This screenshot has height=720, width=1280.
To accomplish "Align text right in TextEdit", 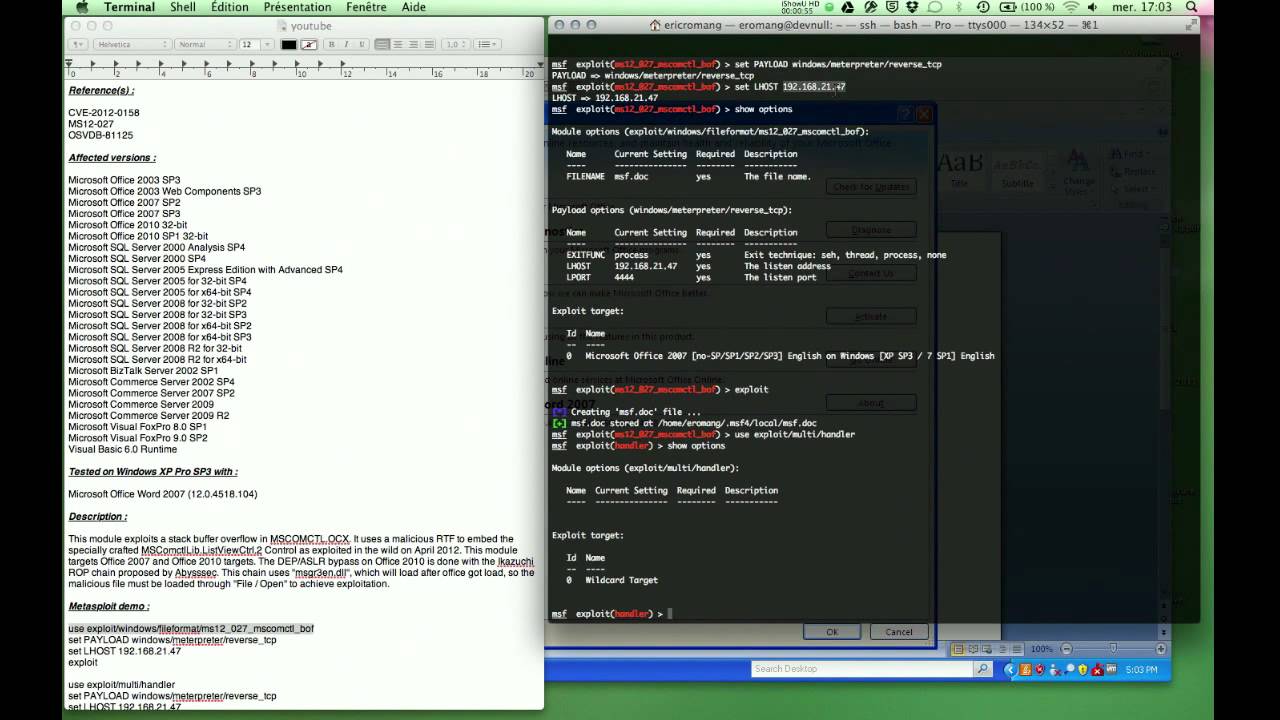I will pos(413,44).
